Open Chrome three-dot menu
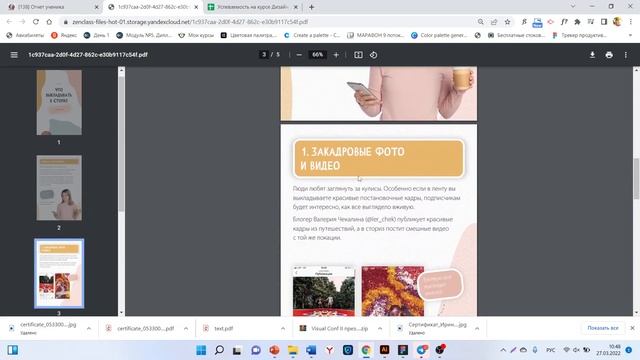 pos(631,22)
